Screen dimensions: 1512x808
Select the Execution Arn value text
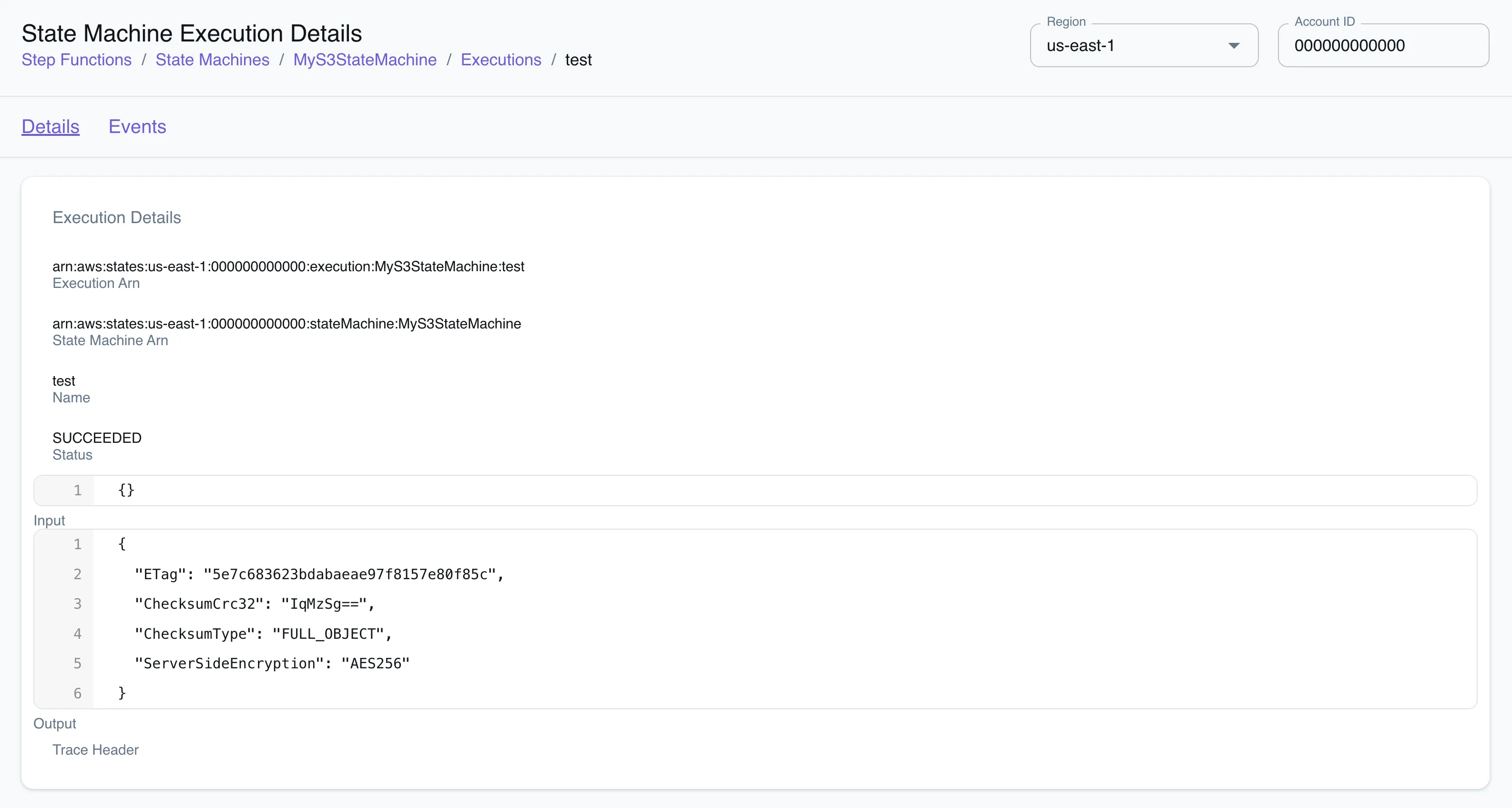(288, 266)
